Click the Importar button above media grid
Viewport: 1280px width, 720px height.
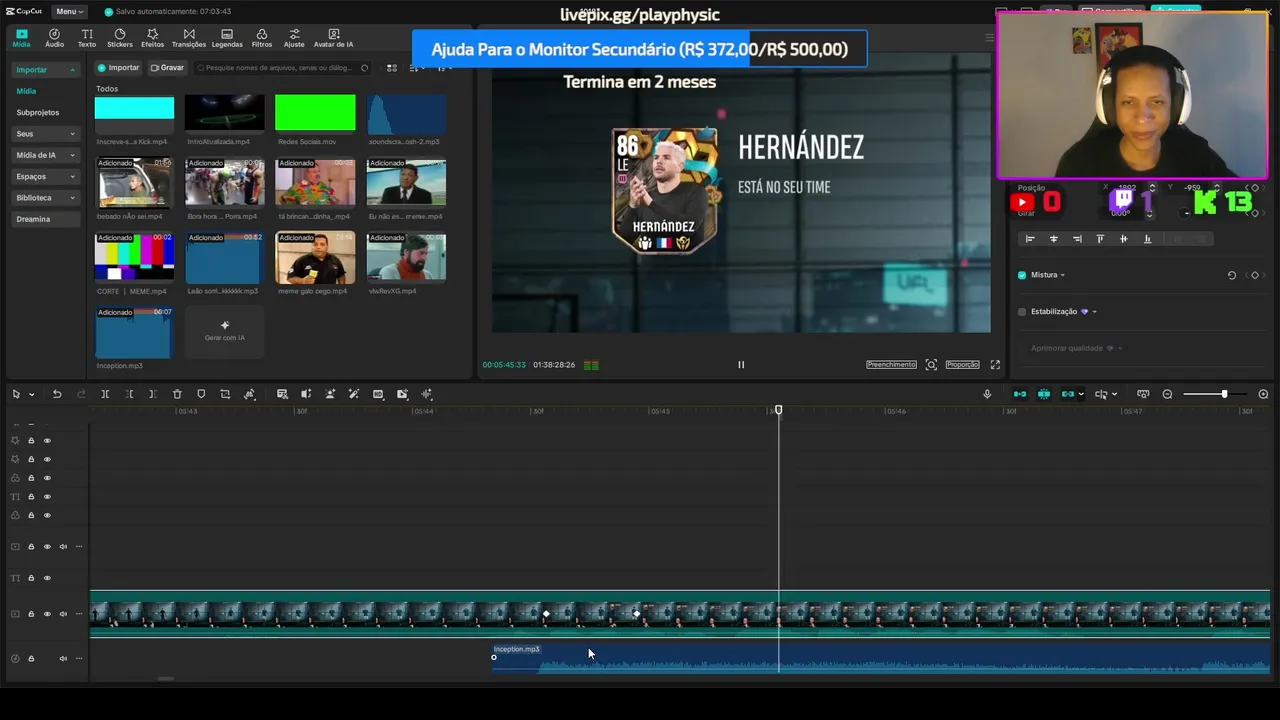tap(119, 68)
